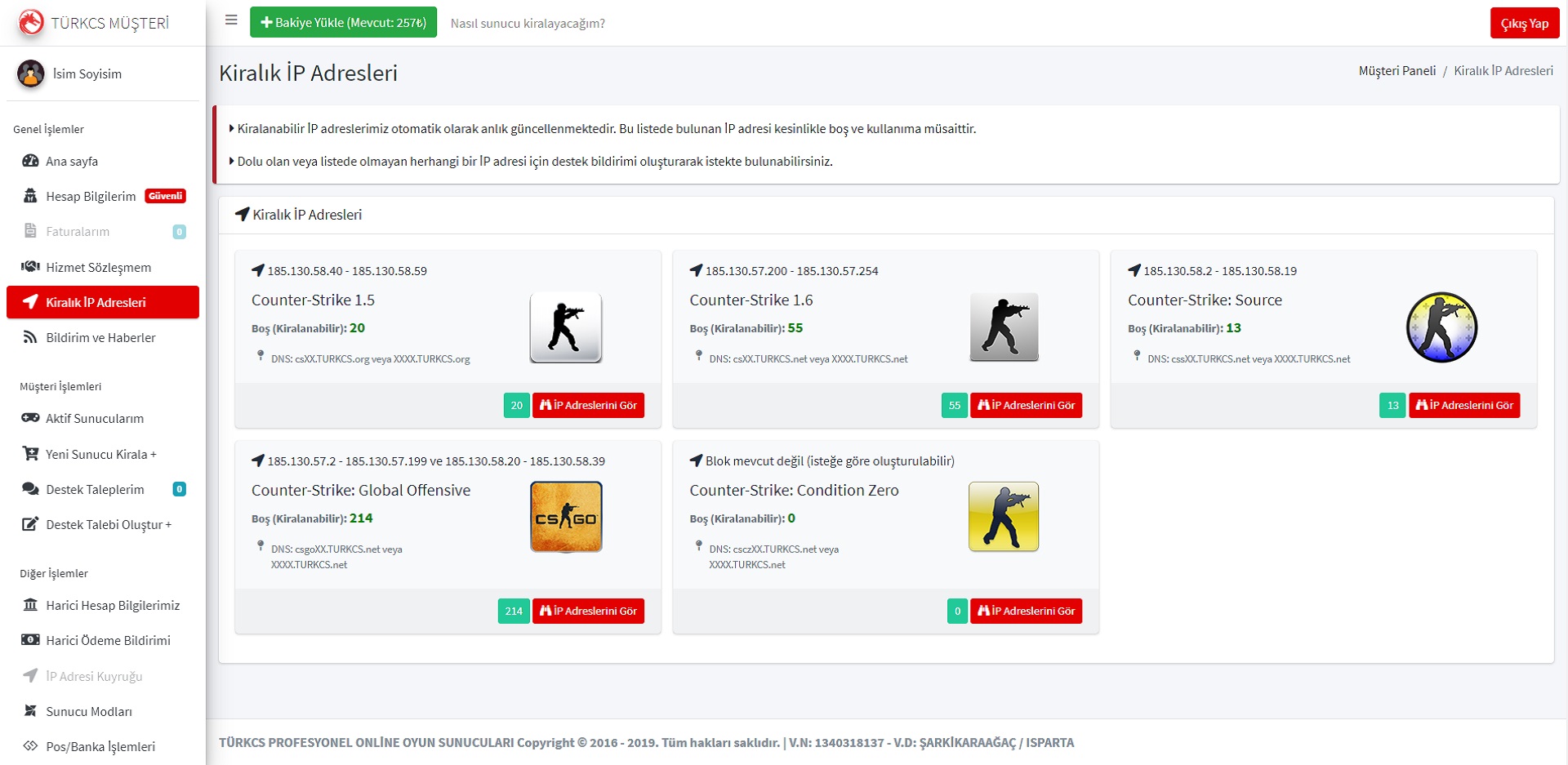Click the green 13 count badge
Screen dimensions: 1568x765
coord(1392,406)
